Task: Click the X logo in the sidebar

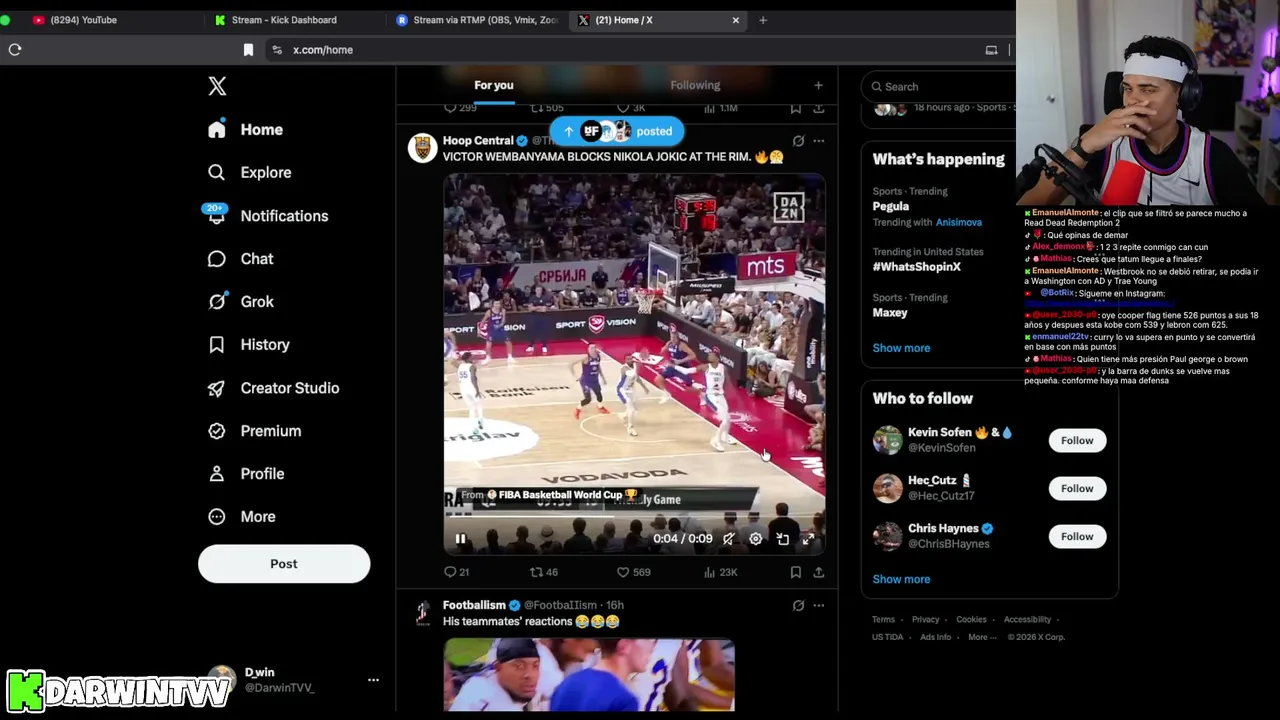Action: tap(217, 86)
